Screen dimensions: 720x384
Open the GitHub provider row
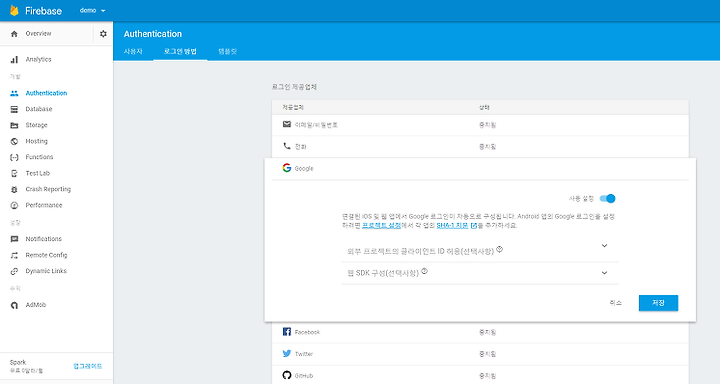(x=480, y=375)
